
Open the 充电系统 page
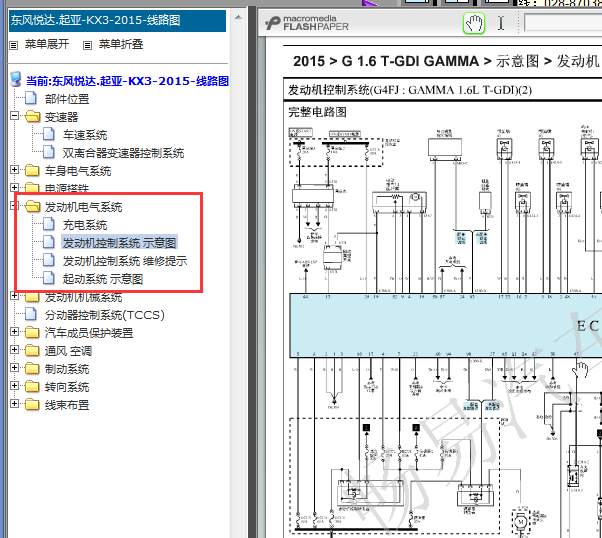[85, 225]
